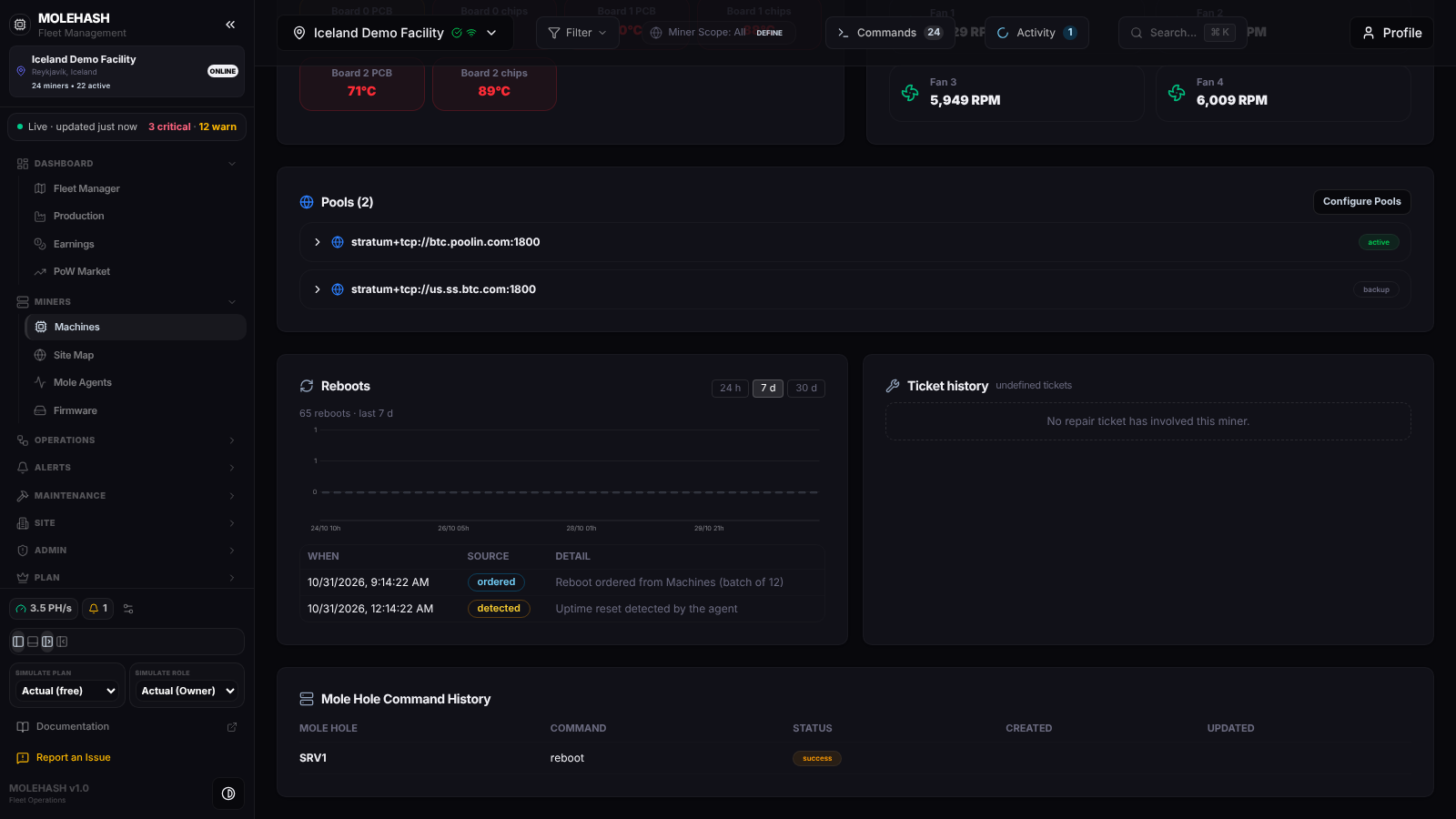Click the MOLEHASH logo icon
This screenshot has height=819, width=1456.
[20, 25]
